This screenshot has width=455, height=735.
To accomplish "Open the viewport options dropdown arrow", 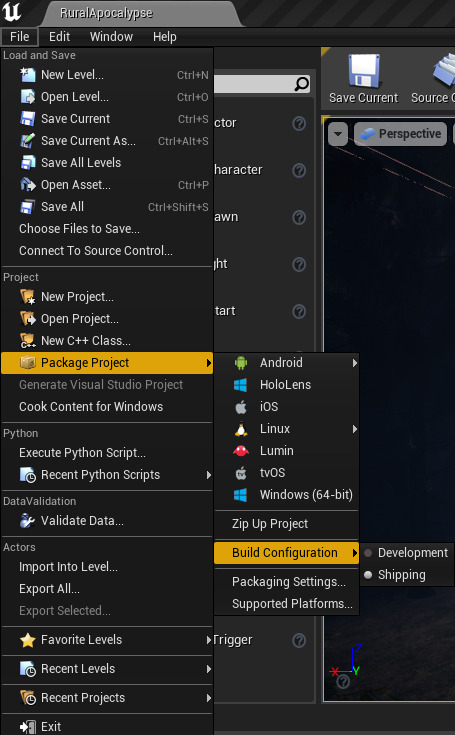I will (338, 134).
